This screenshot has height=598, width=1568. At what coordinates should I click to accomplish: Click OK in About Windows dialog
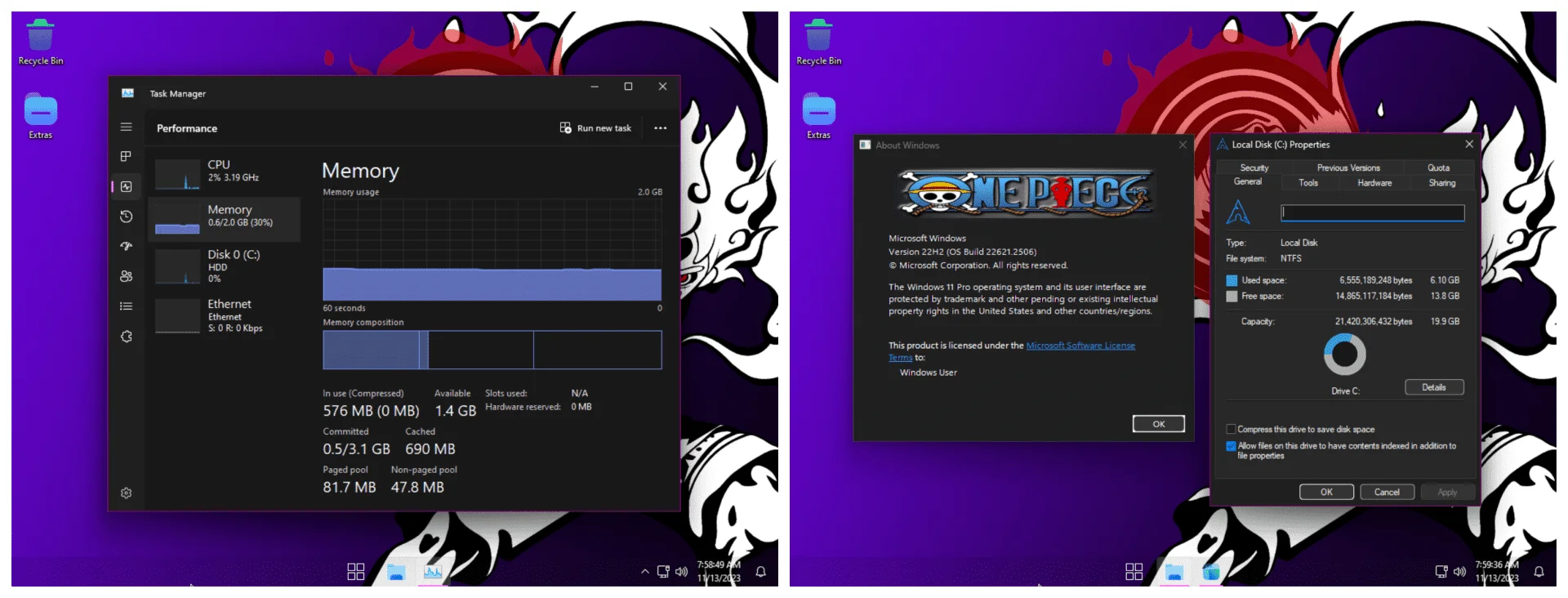(x=1158, y=424)
